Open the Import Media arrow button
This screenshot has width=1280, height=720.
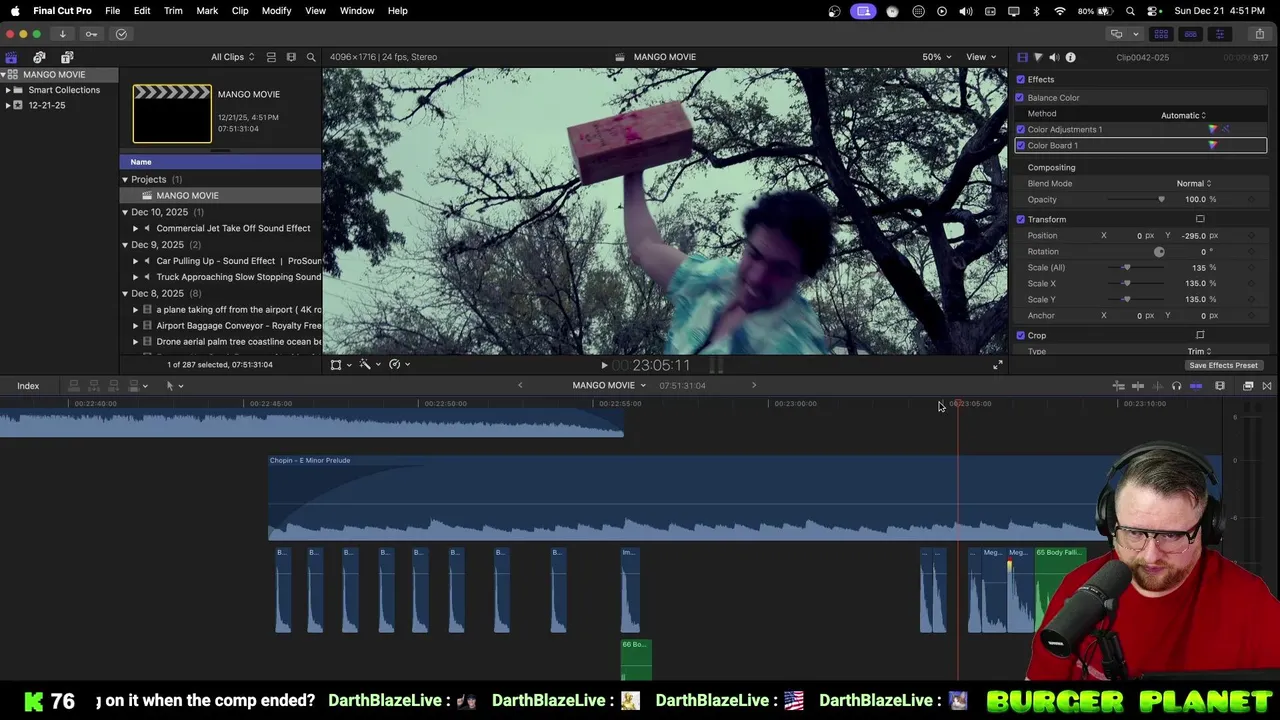(x=62, y=34)
